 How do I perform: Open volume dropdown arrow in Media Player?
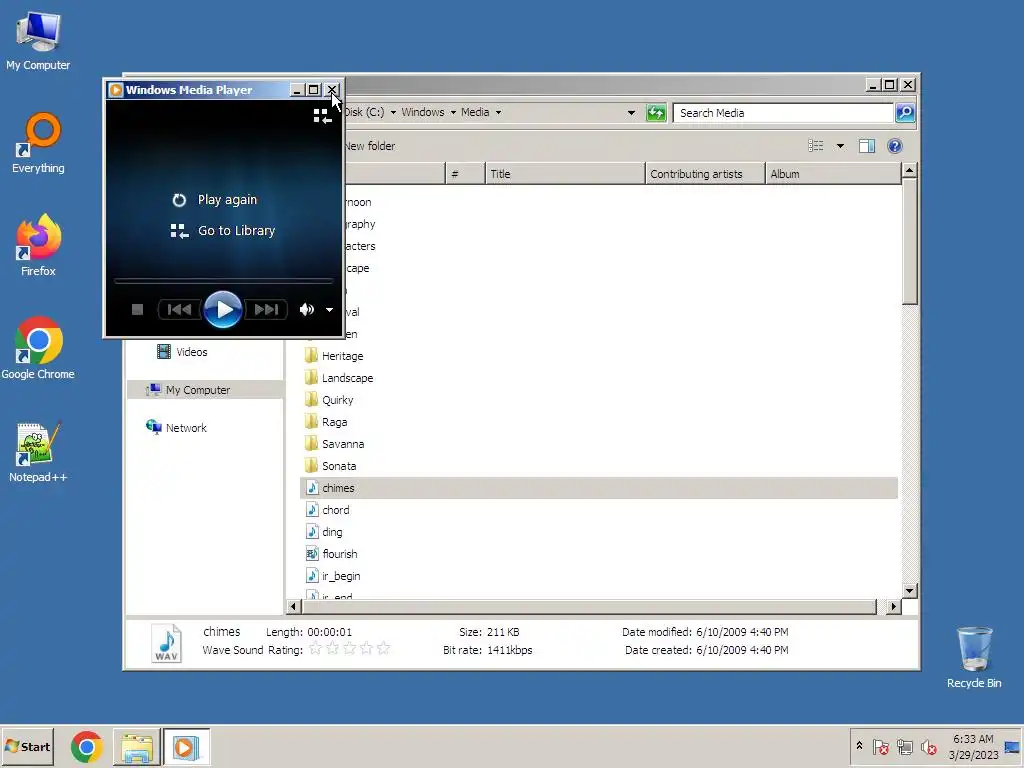tap(330, 310)
